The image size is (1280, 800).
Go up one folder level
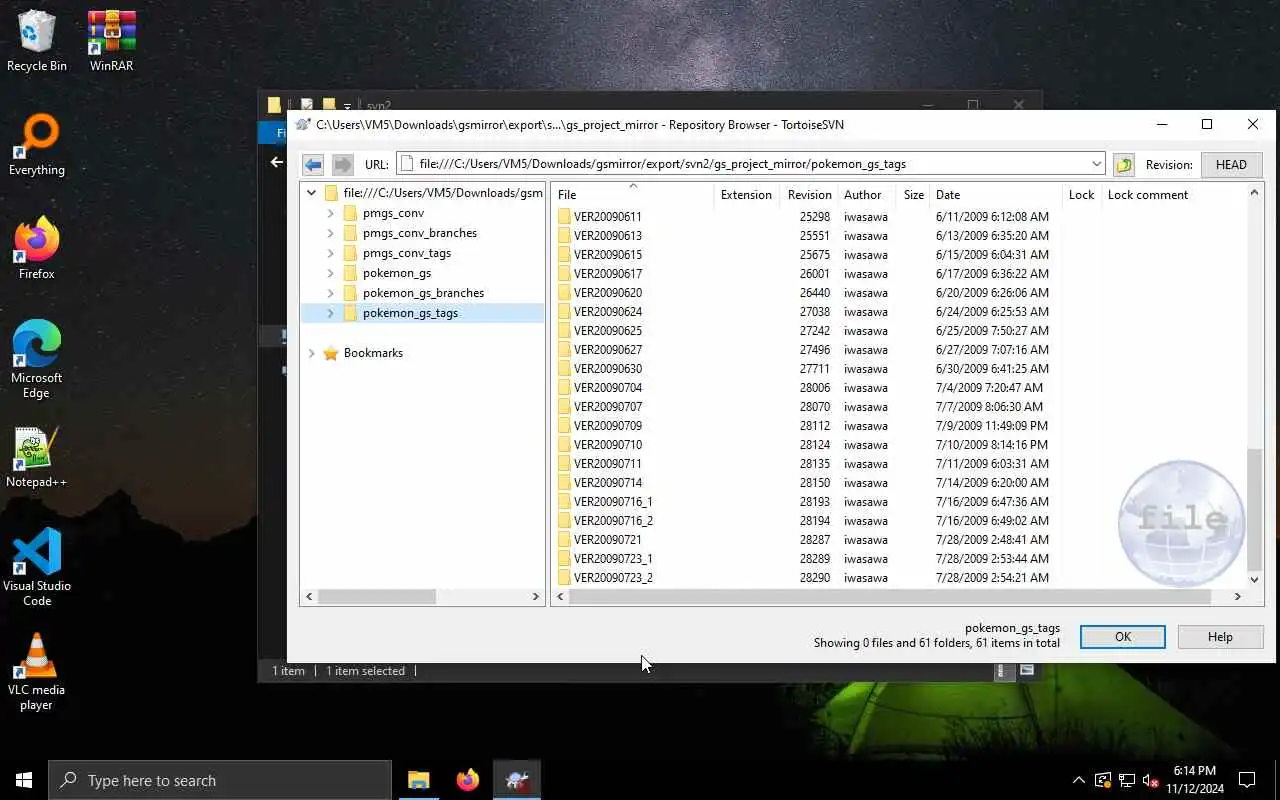(x=1124, y=165)
